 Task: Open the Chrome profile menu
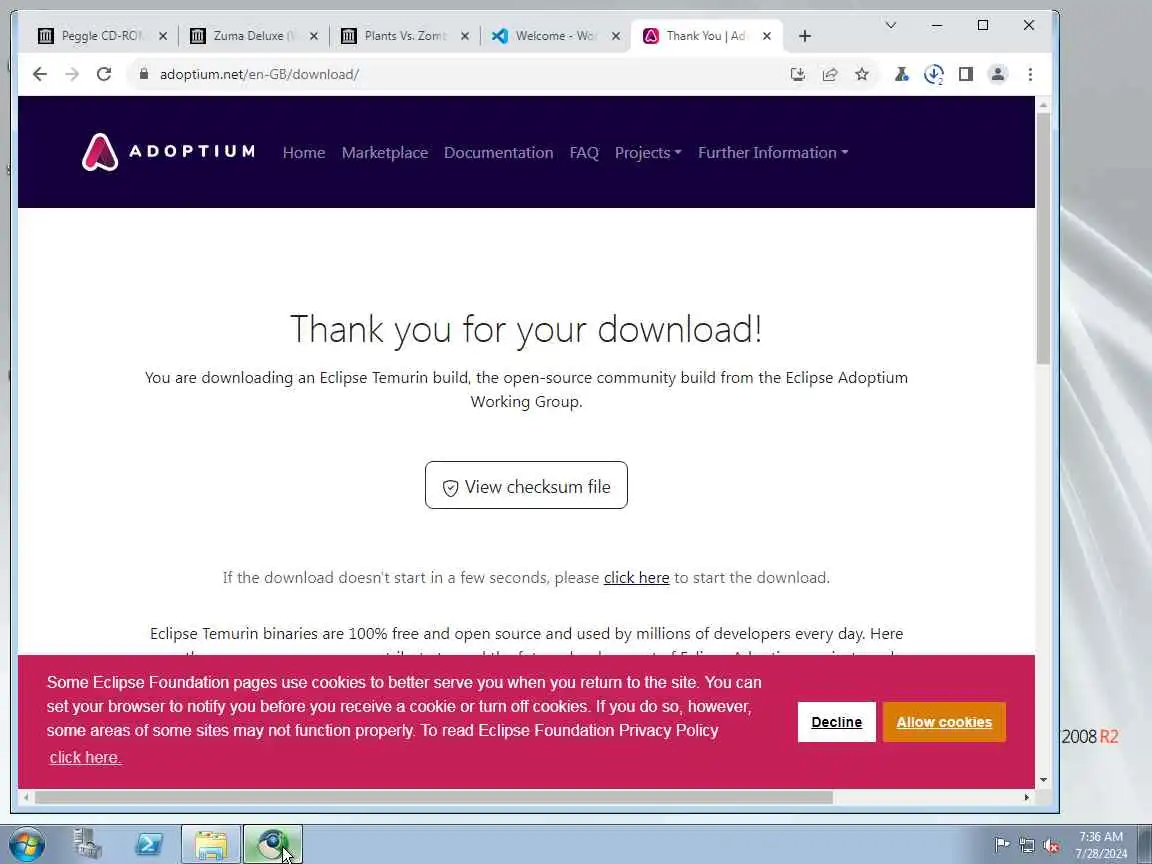point(998,74)
